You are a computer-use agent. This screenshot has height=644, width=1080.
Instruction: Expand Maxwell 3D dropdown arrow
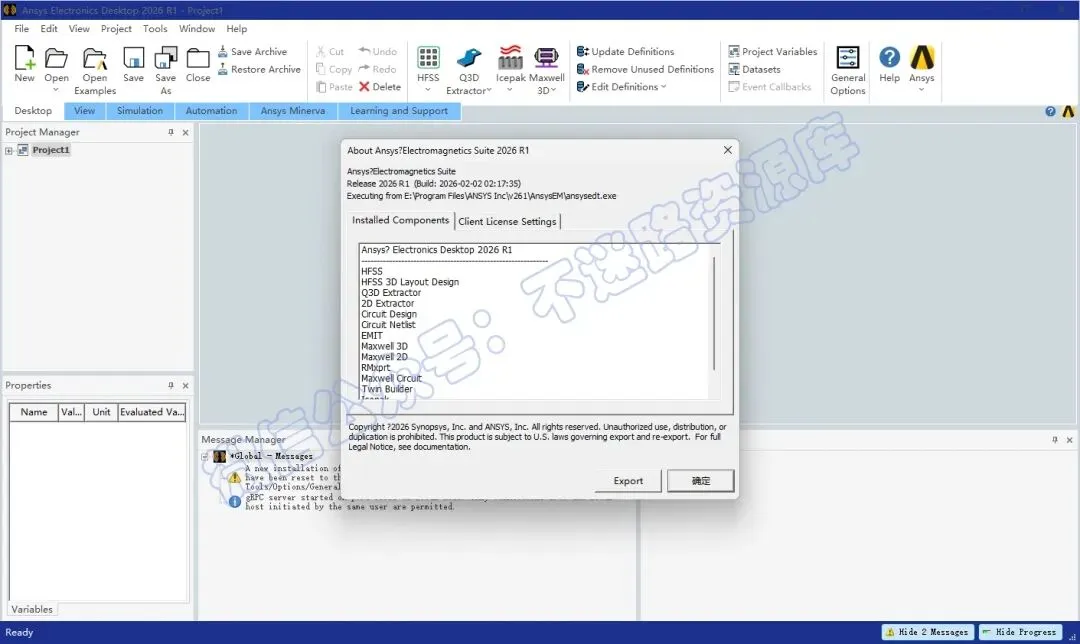tap(553, 90)
